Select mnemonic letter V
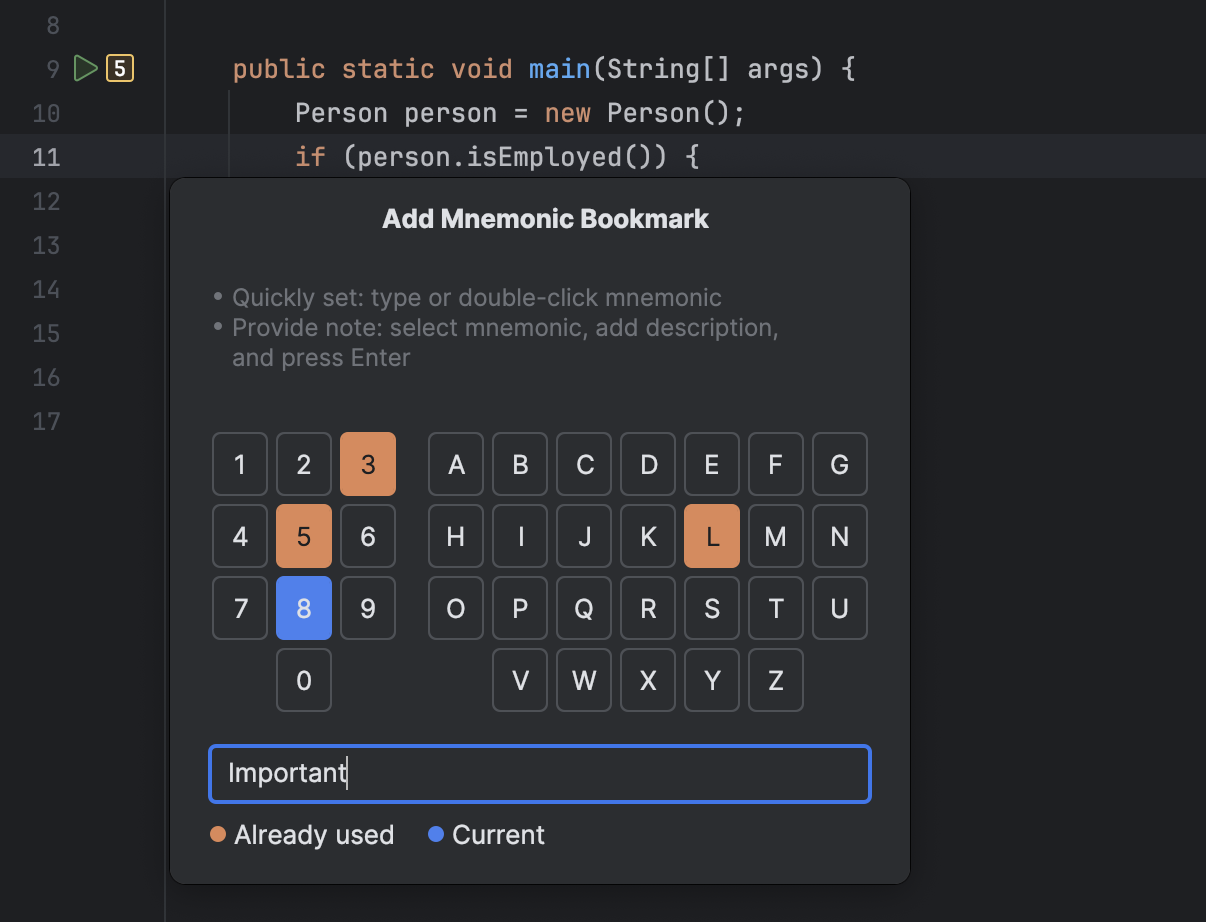1206x922 pixels. tap(520, 680)
